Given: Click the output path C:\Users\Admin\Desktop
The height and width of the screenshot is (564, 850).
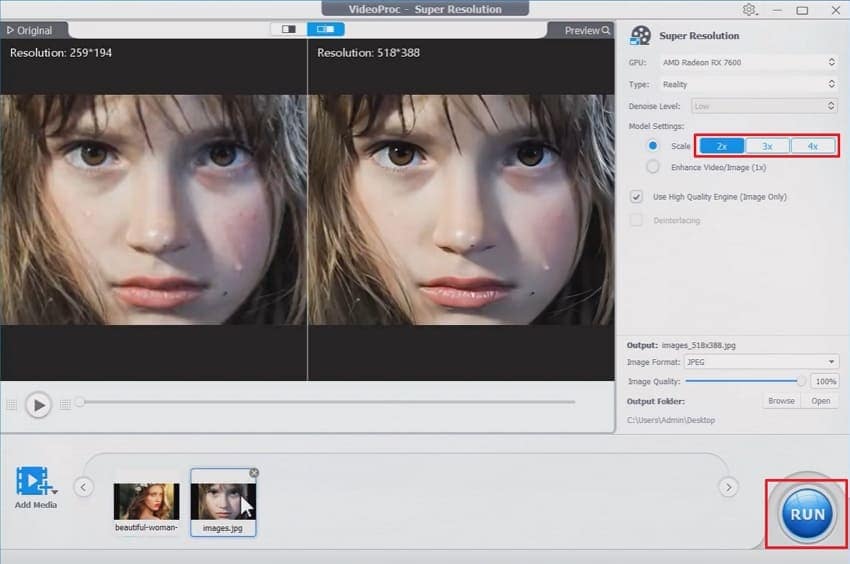Looking at the screenshot, I should [x=671, y=420].
